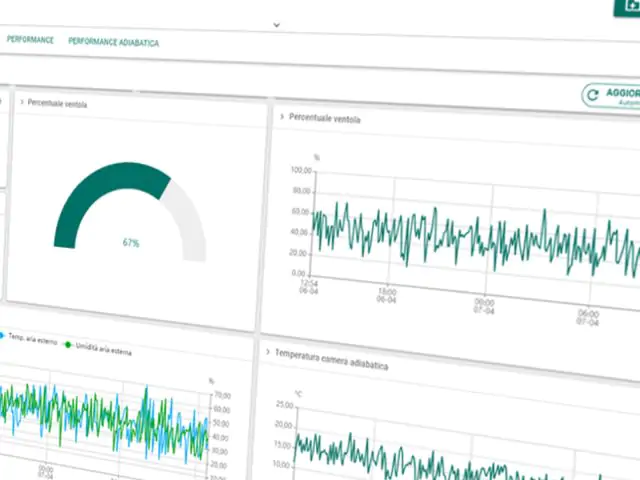640x480 pixels.
Task: Collapse the Percentuale ventola line chart chevron
Action: coord(281,117)
